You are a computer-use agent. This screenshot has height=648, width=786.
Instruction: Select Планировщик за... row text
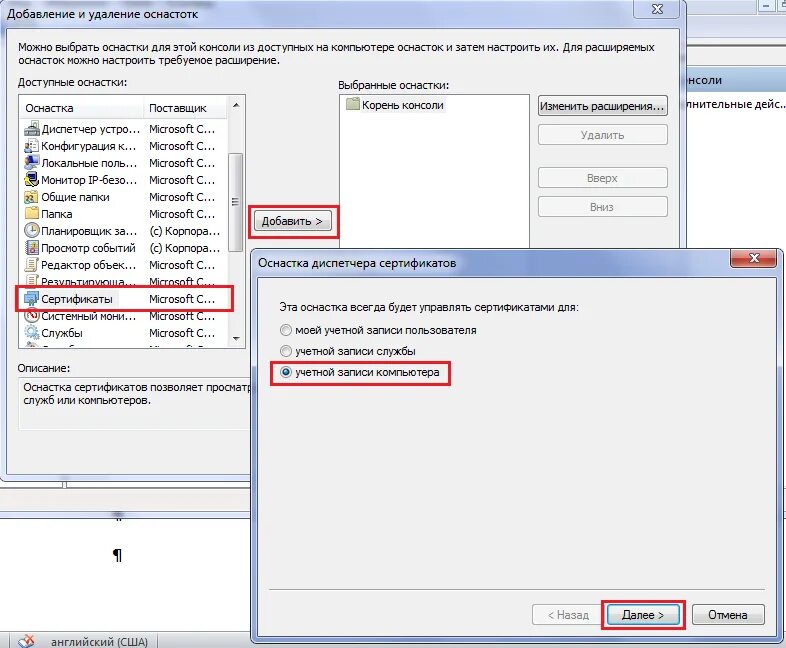pyautogui.click(x=89, y=231)
